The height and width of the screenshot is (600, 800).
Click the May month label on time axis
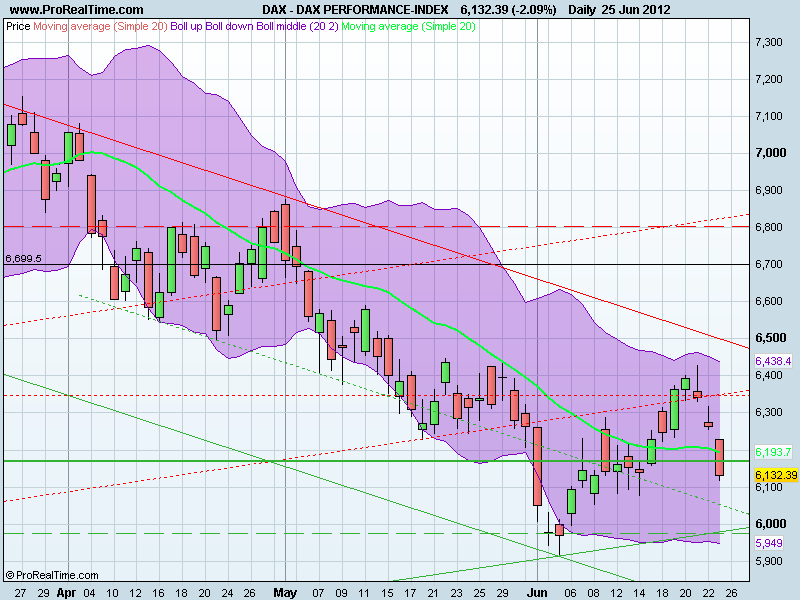click(x=285, y=593)
